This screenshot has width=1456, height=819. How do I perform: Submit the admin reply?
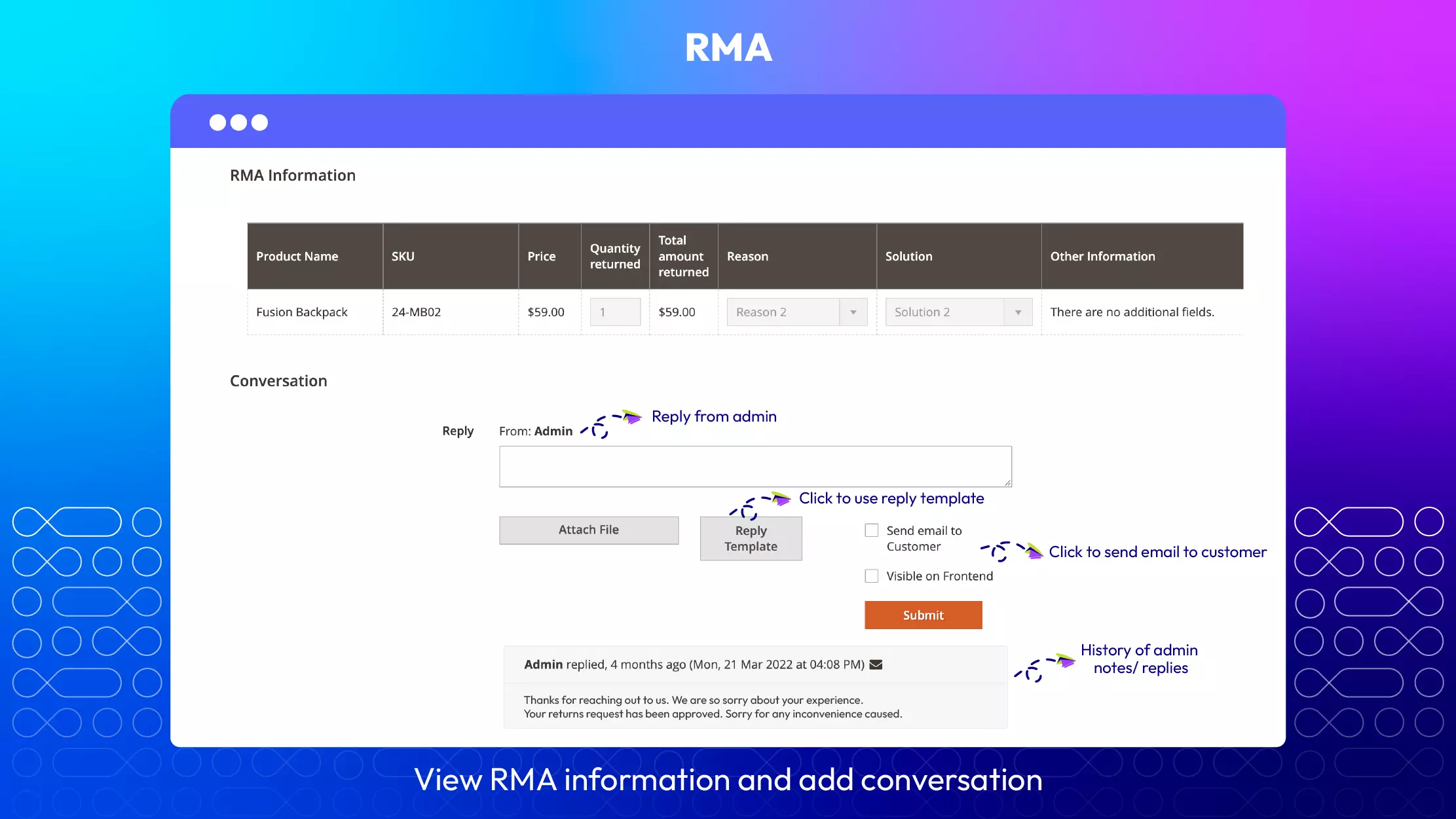tap(924, 615)
